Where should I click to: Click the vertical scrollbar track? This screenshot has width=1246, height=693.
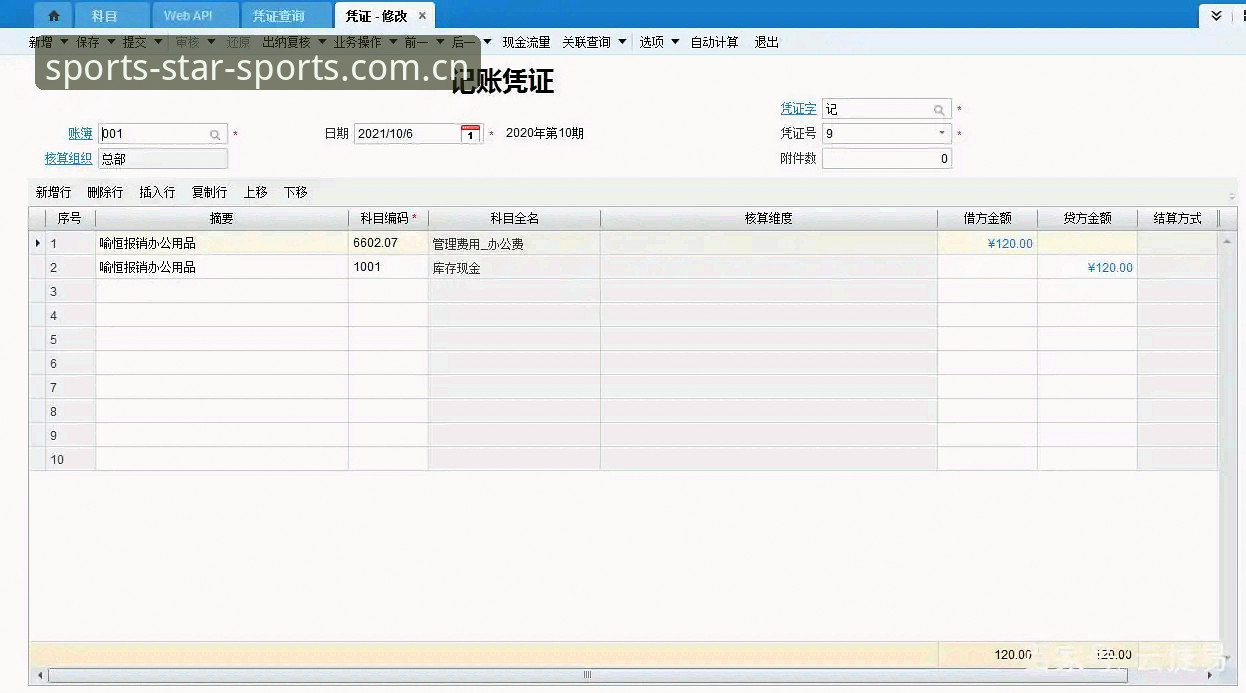(1227, 450)
